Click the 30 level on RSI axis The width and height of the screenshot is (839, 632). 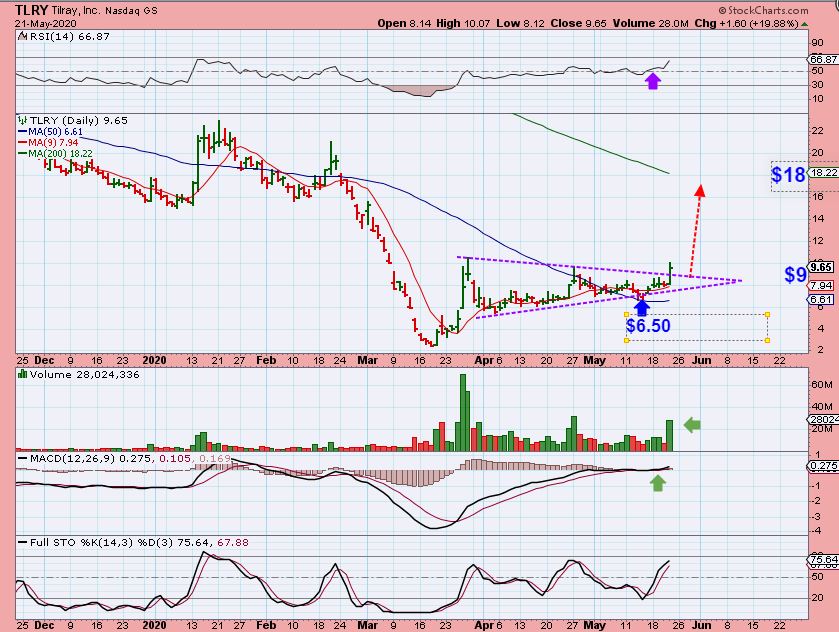click(x=817, y=85)
